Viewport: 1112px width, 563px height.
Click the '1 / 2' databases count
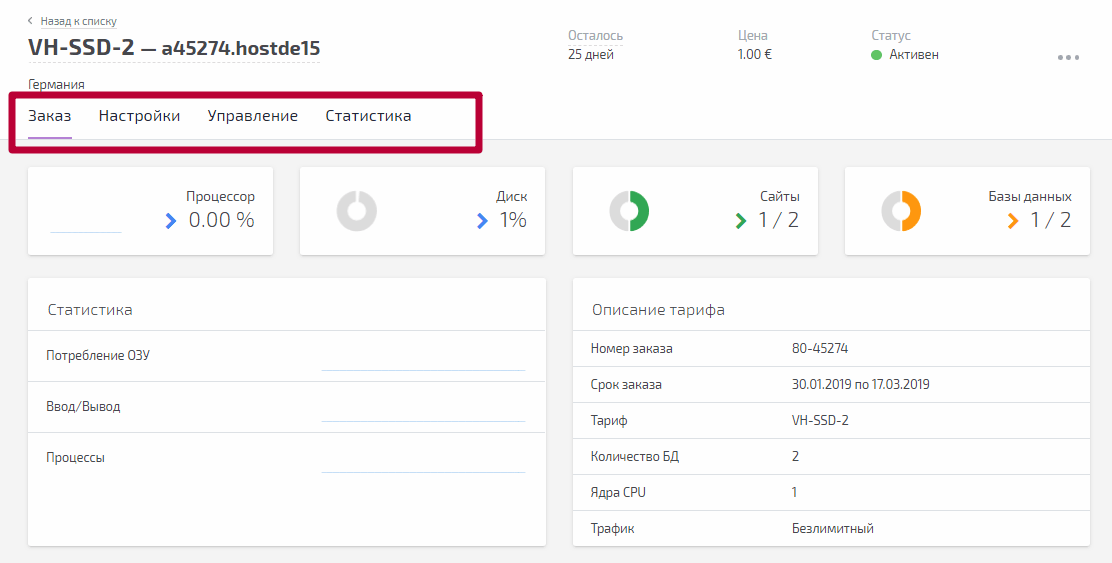tap(1050, 220)
